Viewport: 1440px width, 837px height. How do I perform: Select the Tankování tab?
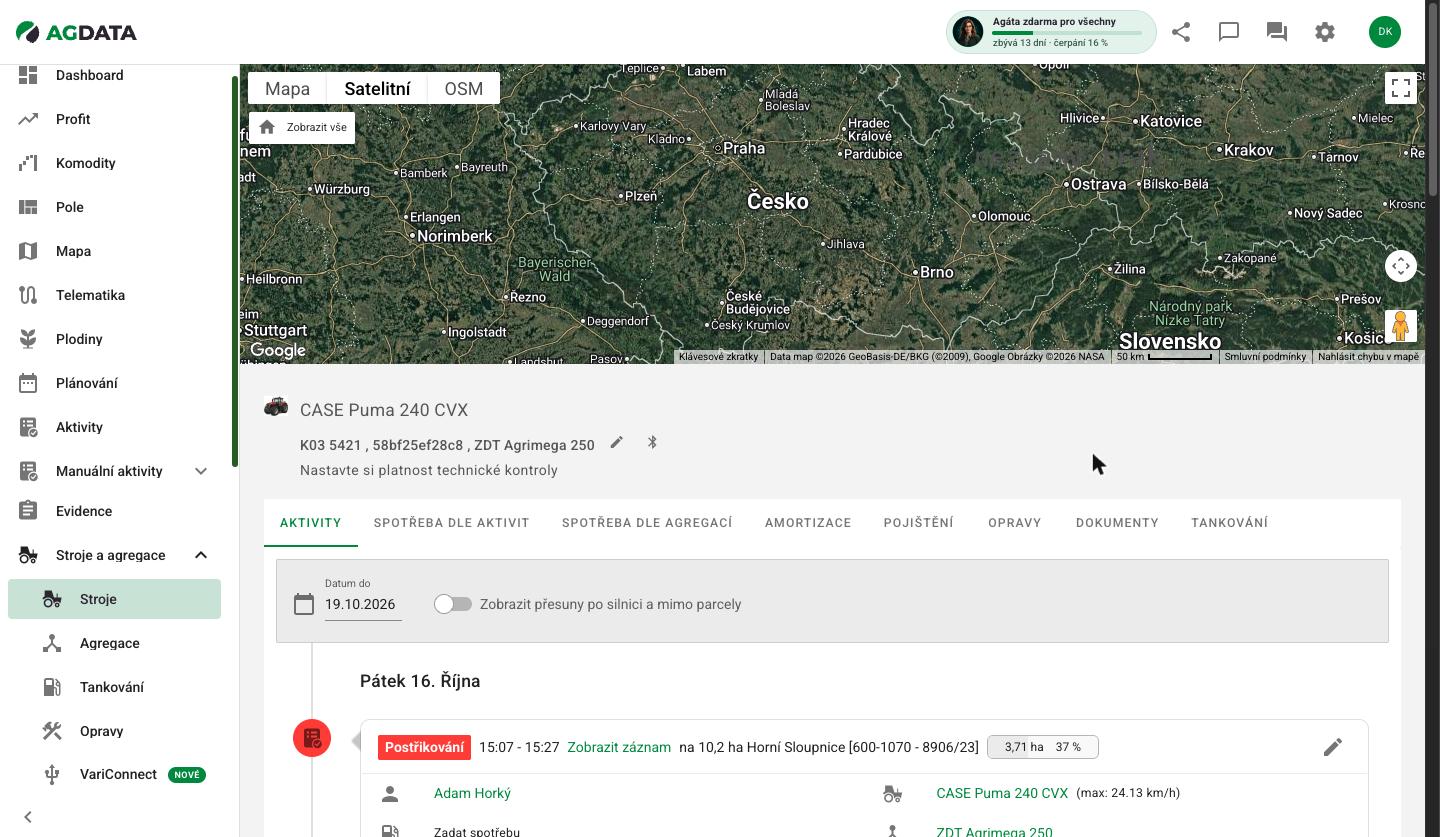pyautogui.click(x=1230, y=523)
